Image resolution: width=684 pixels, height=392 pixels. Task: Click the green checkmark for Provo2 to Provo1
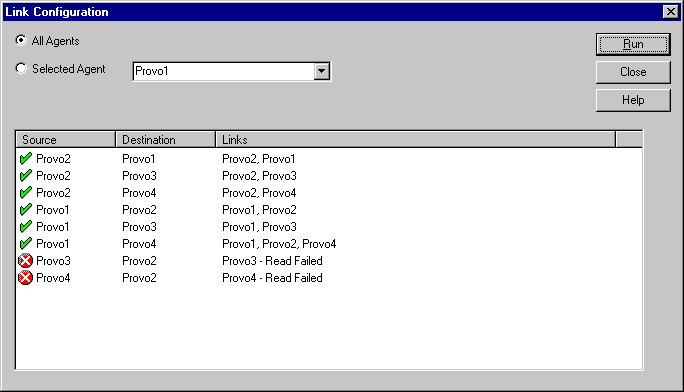[x=26, y=158]
